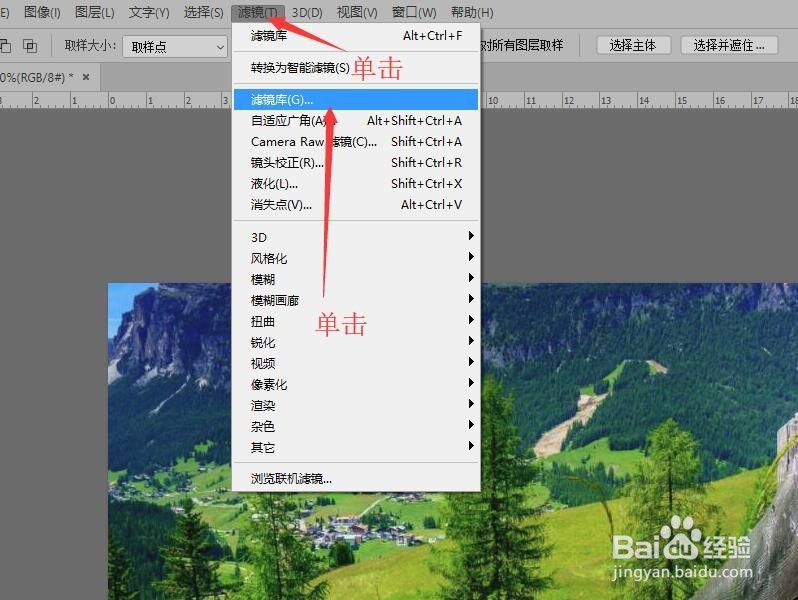Click the 选择并遮住... button
Screen dimensions: 798x600
[x=729, y=45]
